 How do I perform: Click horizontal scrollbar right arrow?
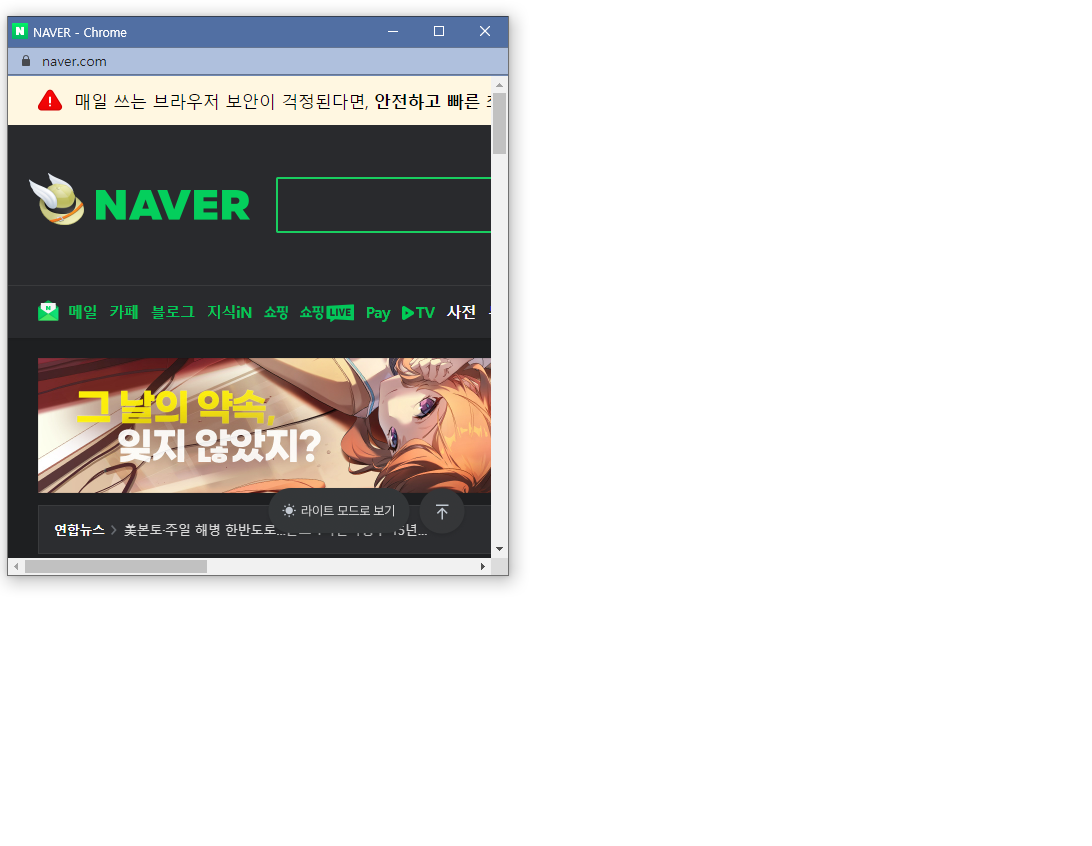[483, 567]
